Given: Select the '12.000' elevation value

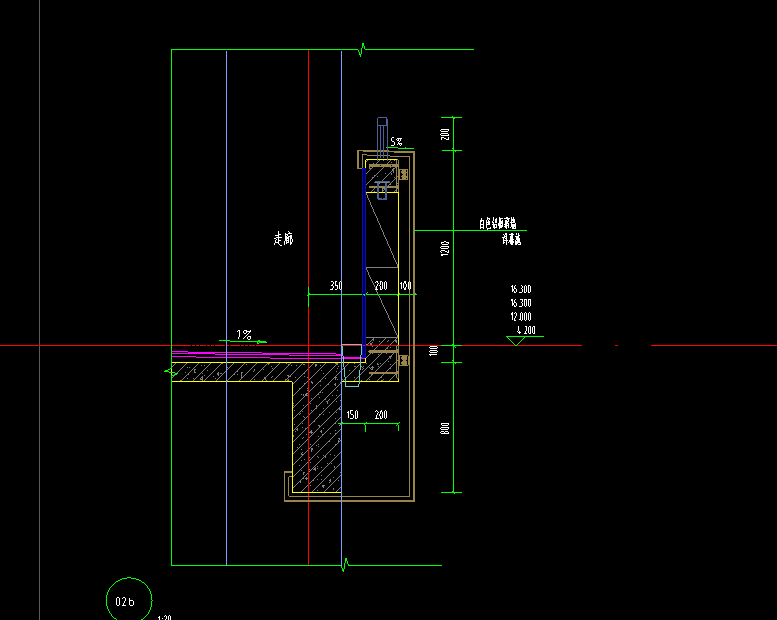Looking at the screenshot, I should point(521,317).
